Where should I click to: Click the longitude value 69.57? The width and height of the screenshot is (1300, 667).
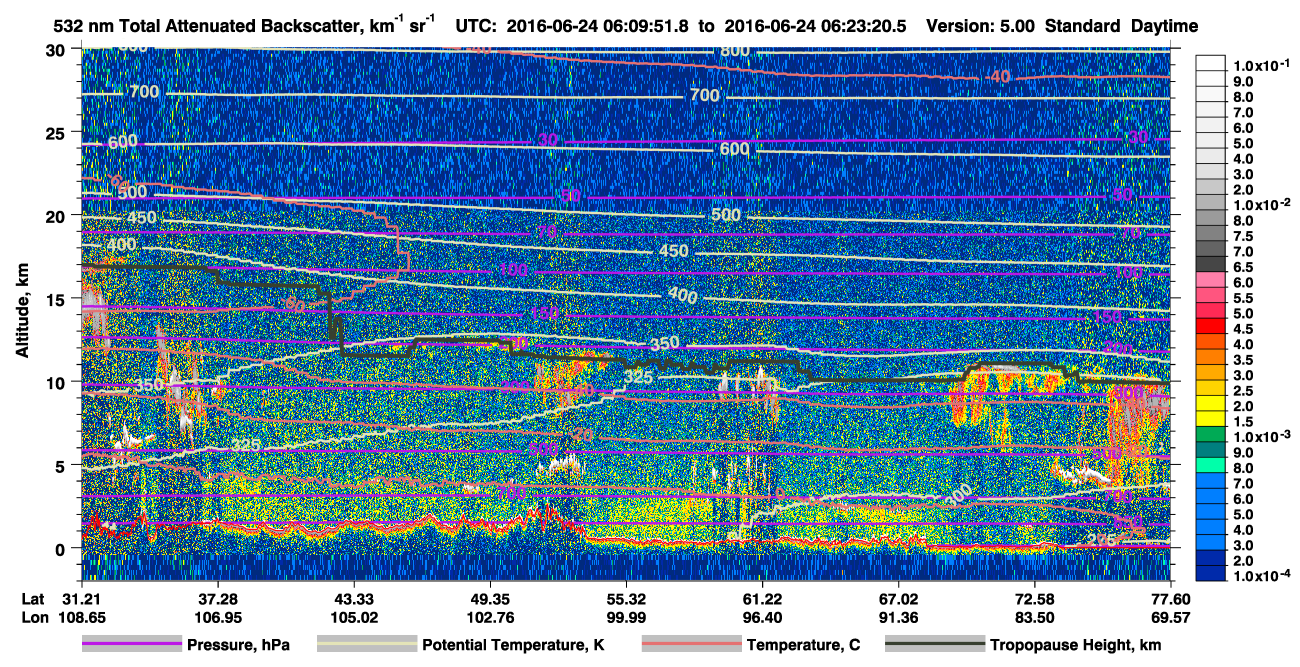(x=1170, y=617)
